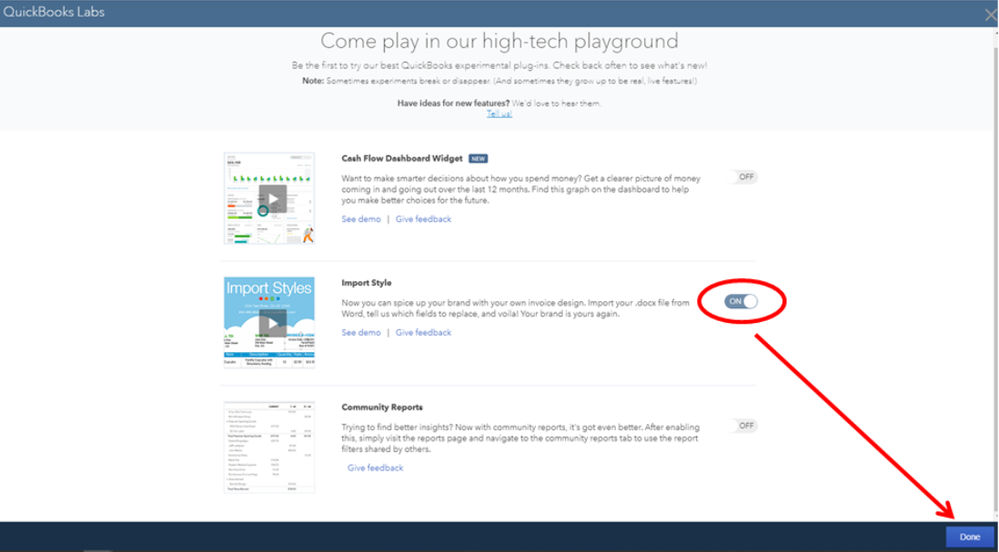
Task: Play the Cash Flow Dashboard Widget demo video
Action: point(273,198)
